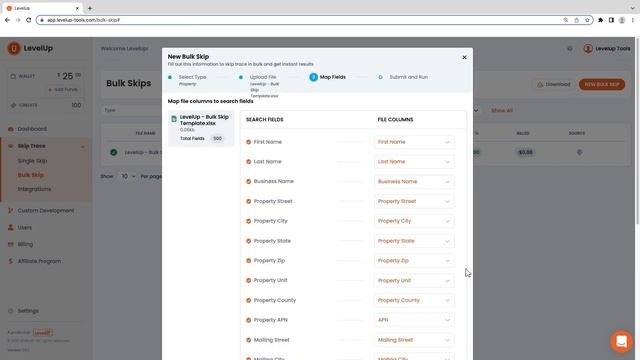Open Single Skip in sidebar
640x360 pixels.
coord(32,161)
